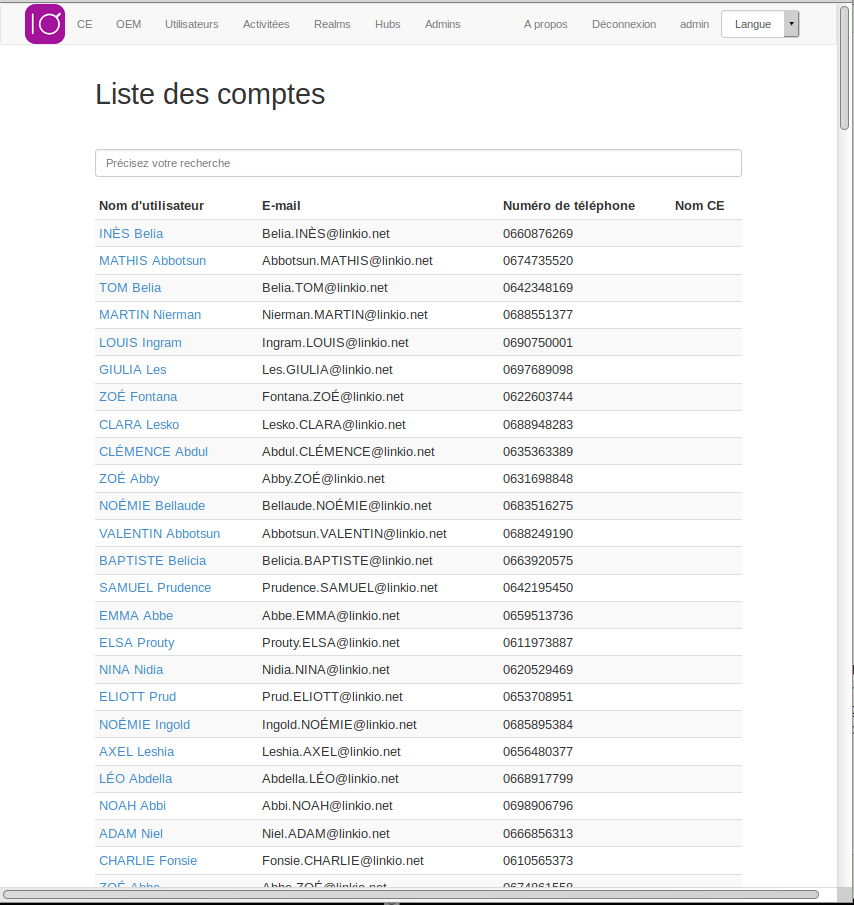Click the Langue language selector button
This screenshot has height=905, width=854.
753,24
